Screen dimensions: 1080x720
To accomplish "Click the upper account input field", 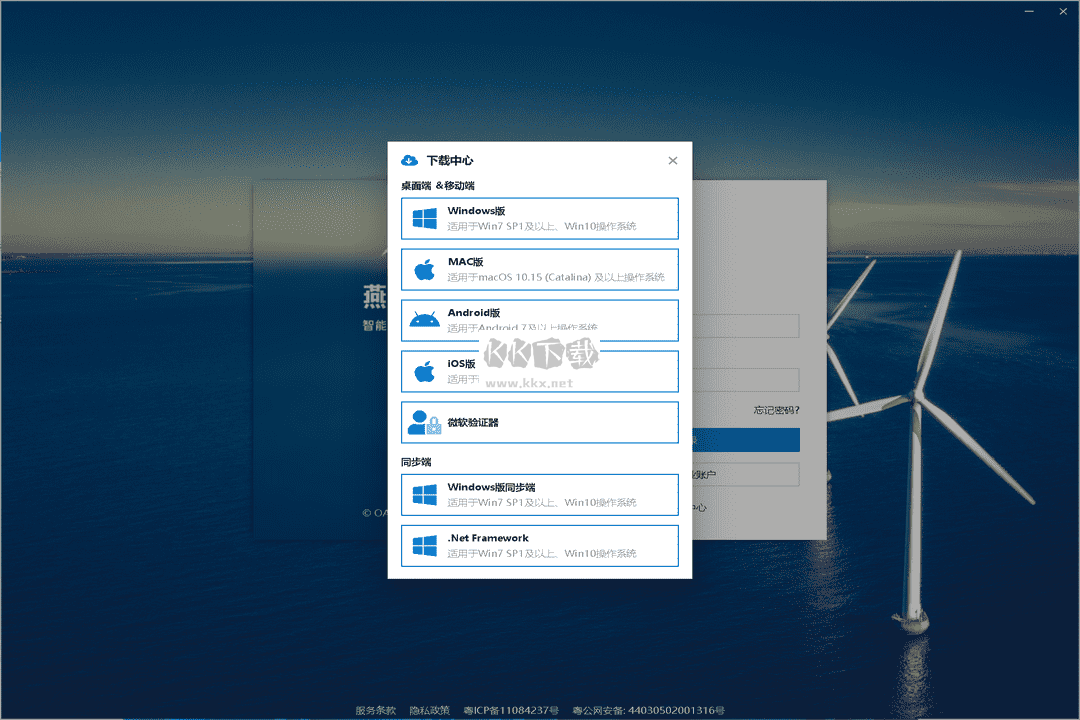I will [x=745, y=326].
